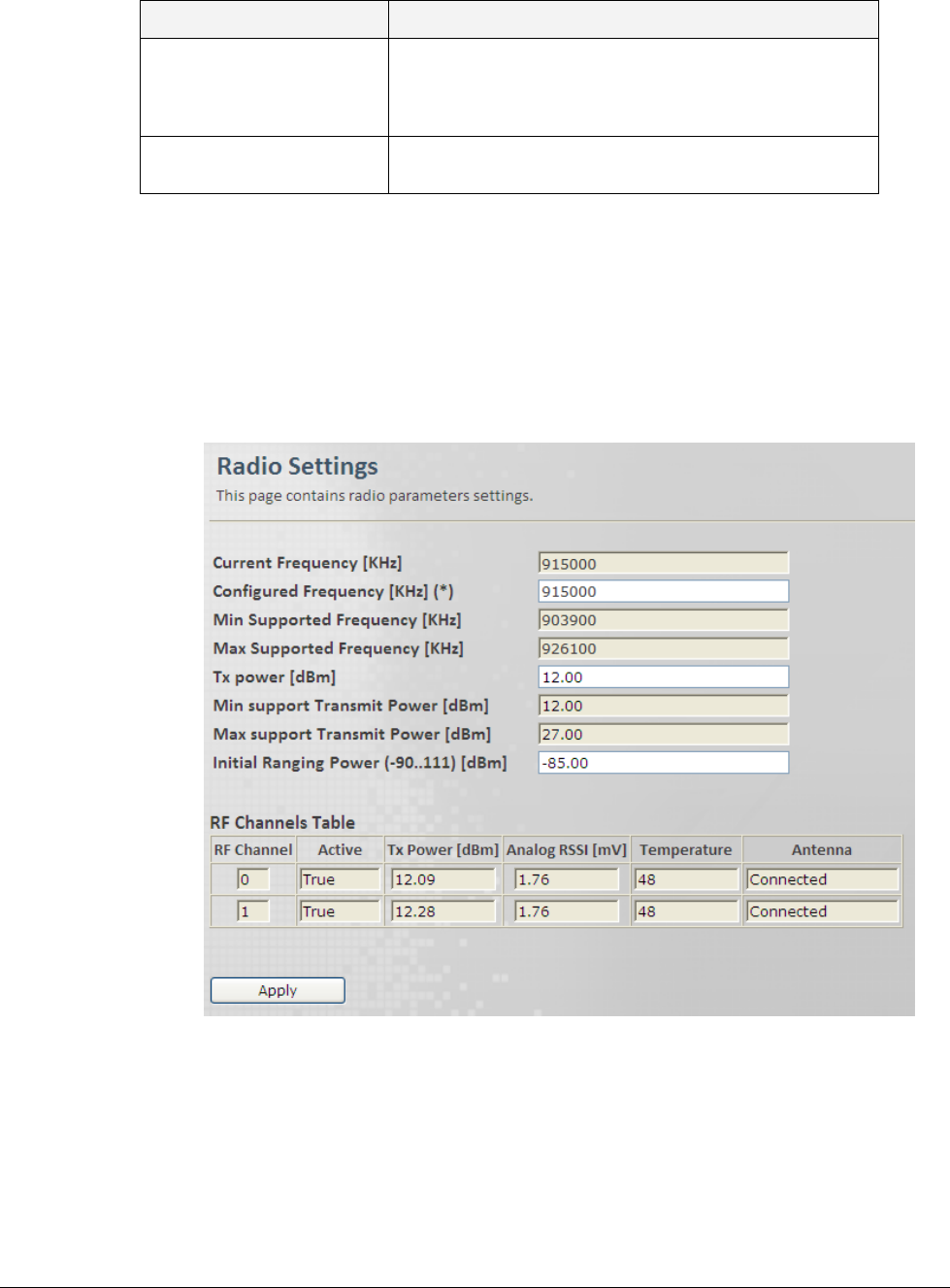950x1288 pixels.
Task: Click the Min support Transmit Power label
Action: click(x=351, y=706)
